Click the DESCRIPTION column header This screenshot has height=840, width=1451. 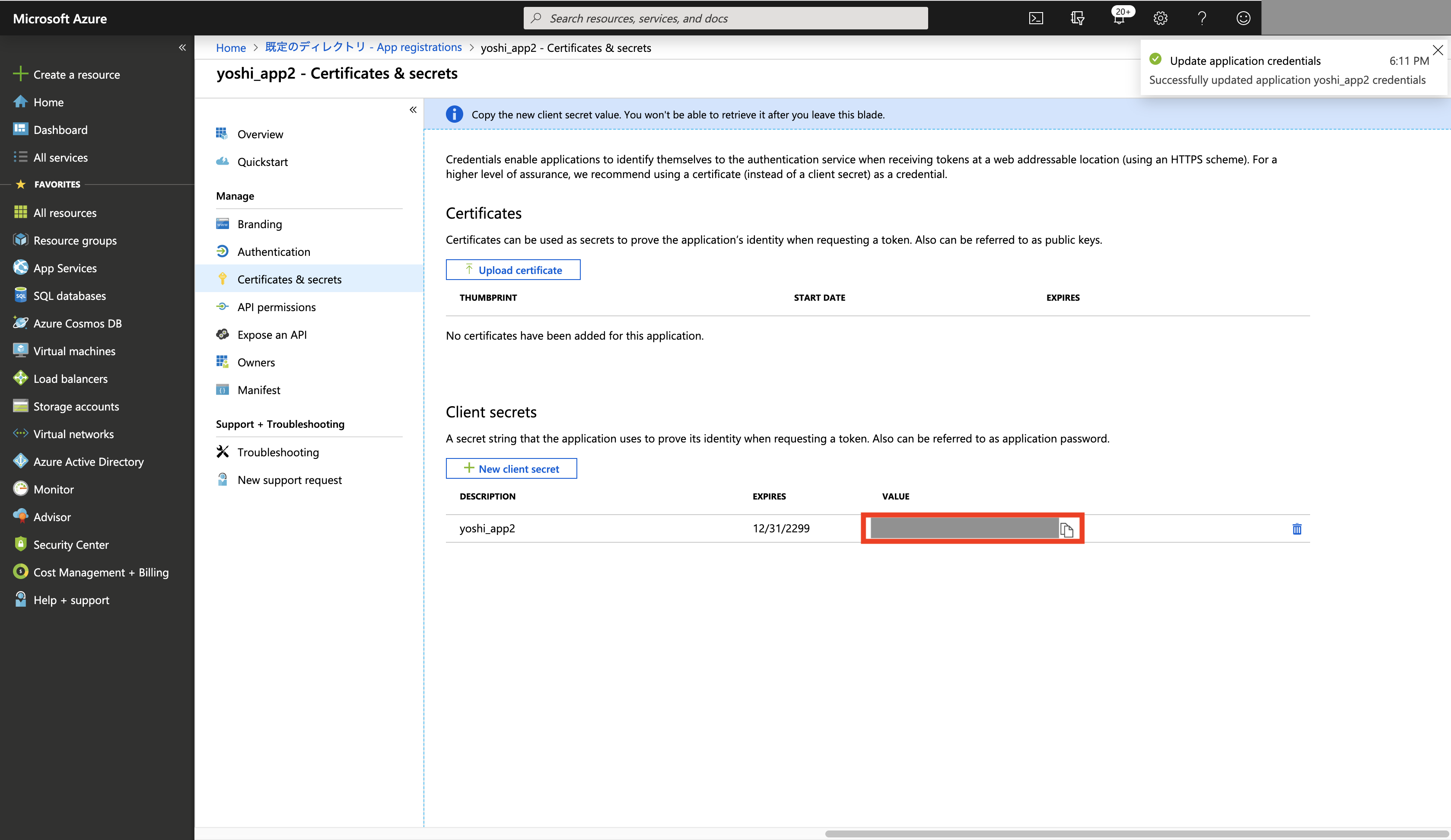pyautogui.click(x=487, y=496)
